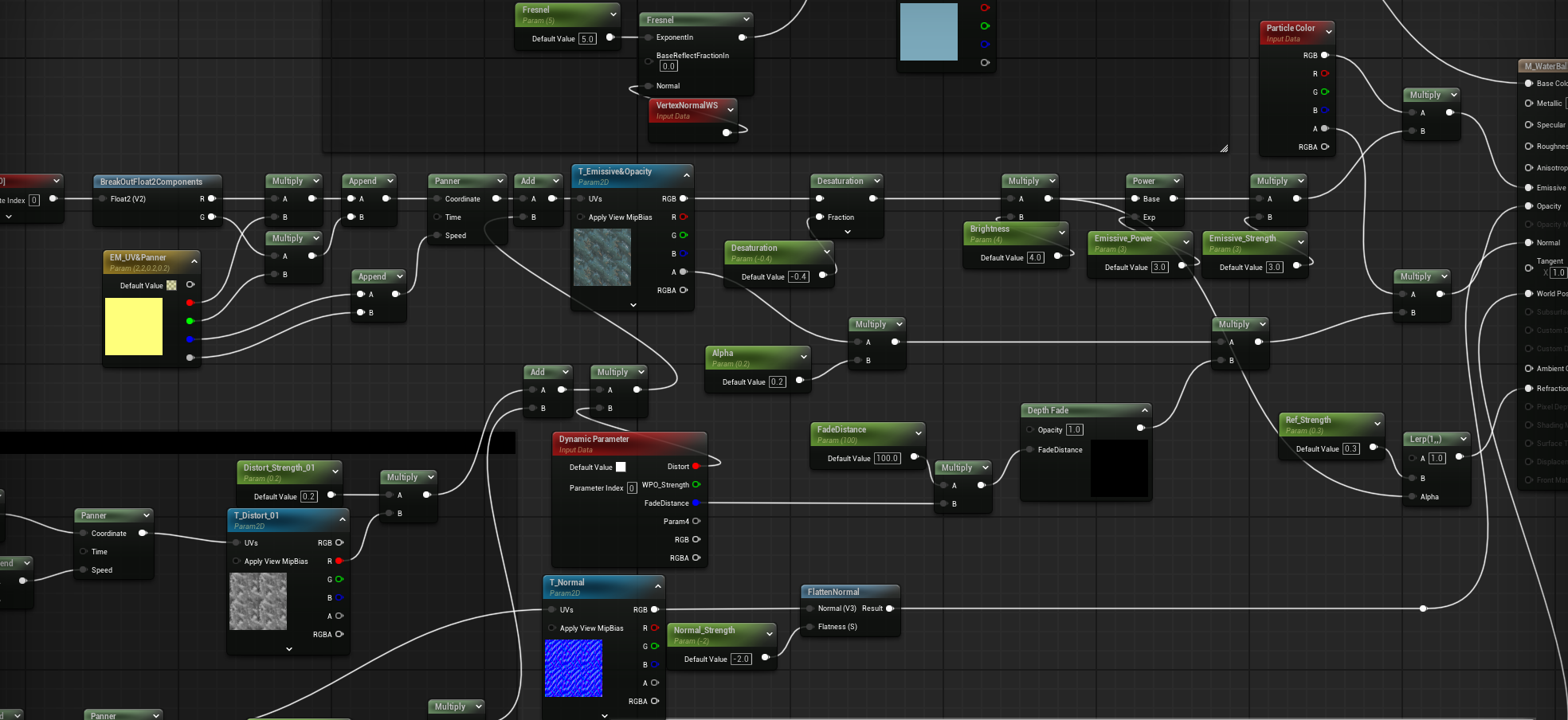Click the green G pin on T_Emissive&Opacity node
The height and width of the screenshot is (720, 1568).
pyautogui.click(x=684, y=235)
